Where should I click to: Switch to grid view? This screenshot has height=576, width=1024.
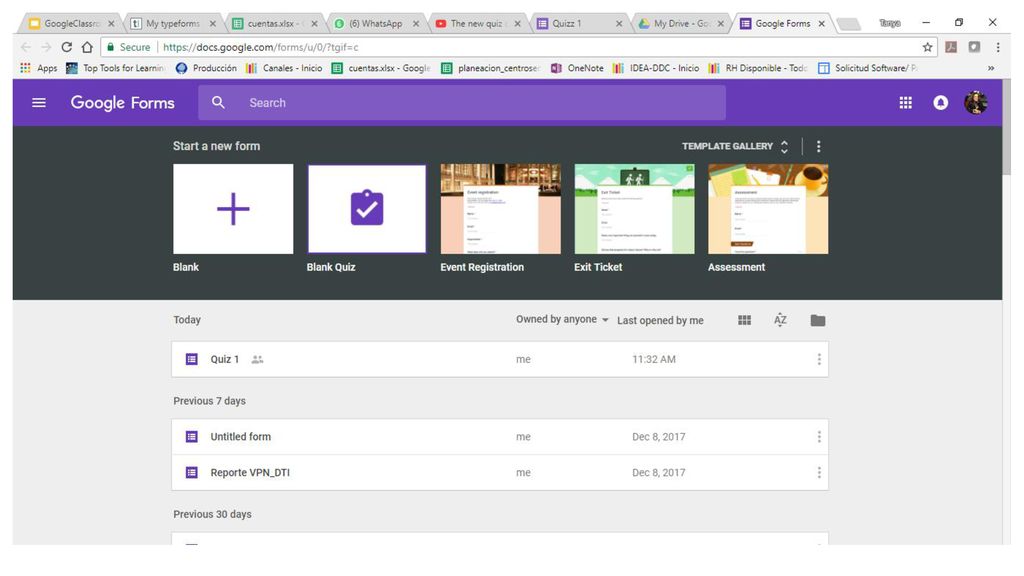point(744,320)
